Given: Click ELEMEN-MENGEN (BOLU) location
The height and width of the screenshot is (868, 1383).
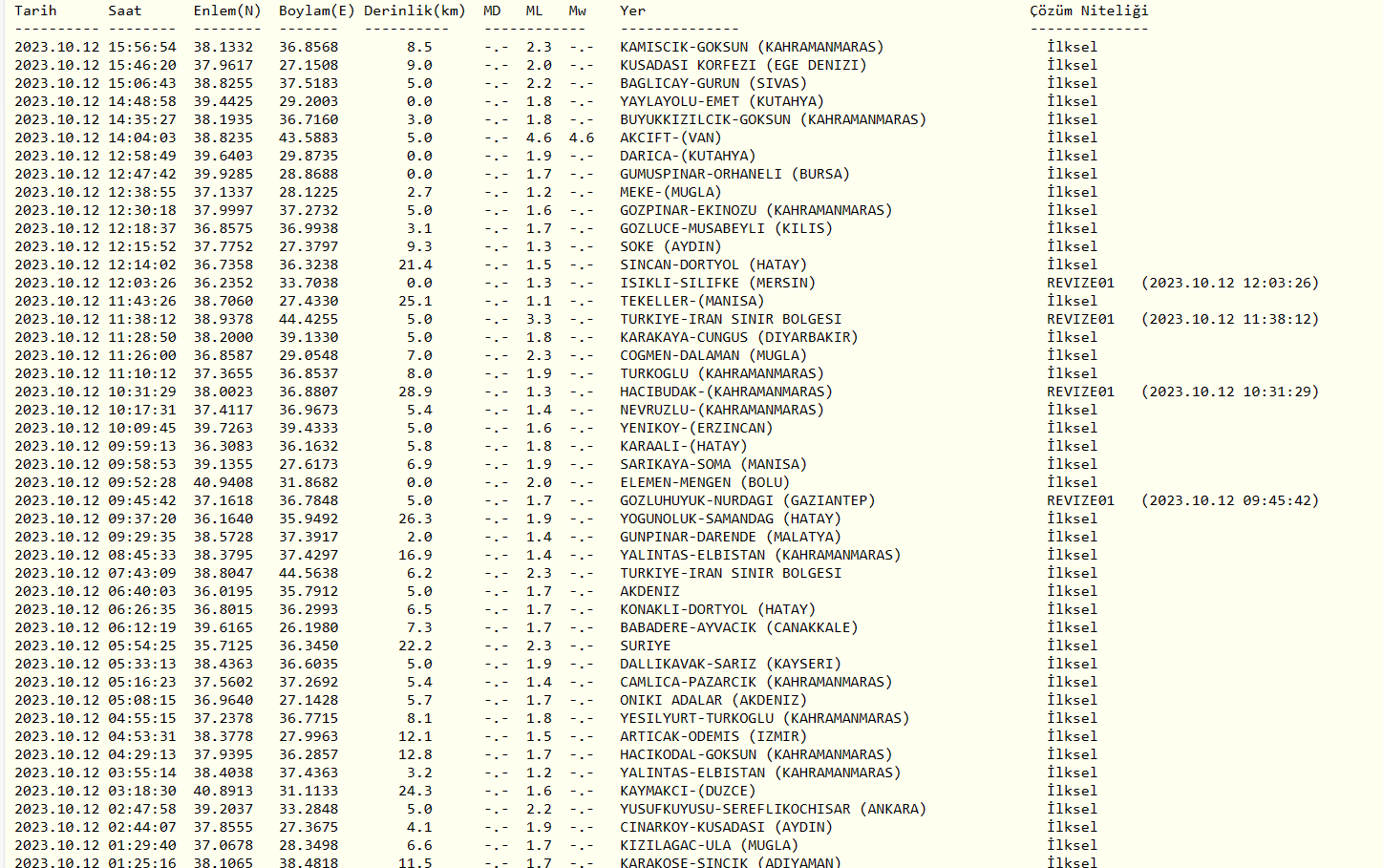Looking at the screenshot, I should coord(705,482).
